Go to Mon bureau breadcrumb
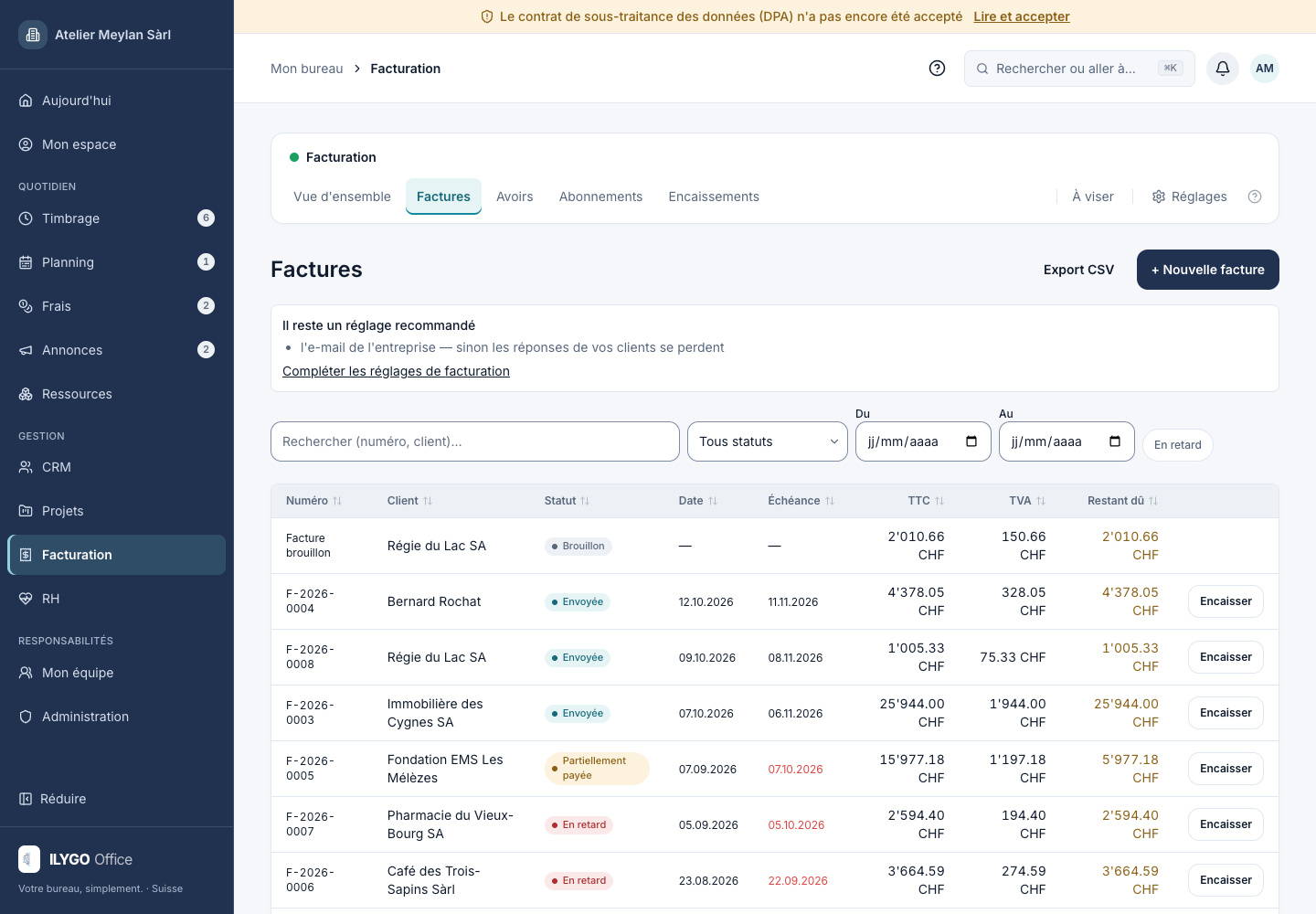The height and width of the screenshot is (914, 1316). tap(307, 69)
